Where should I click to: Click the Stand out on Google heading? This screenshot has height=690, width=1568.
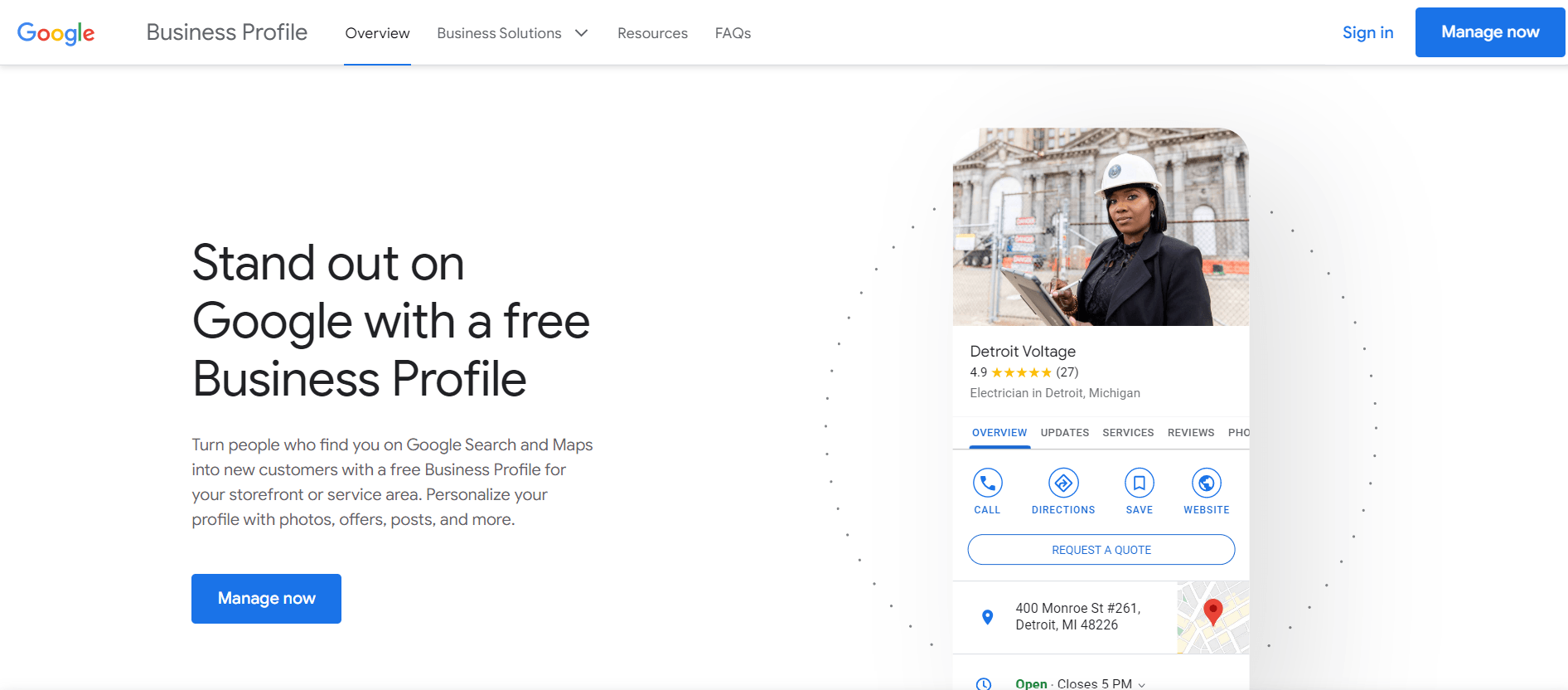(x=390, y=321)
